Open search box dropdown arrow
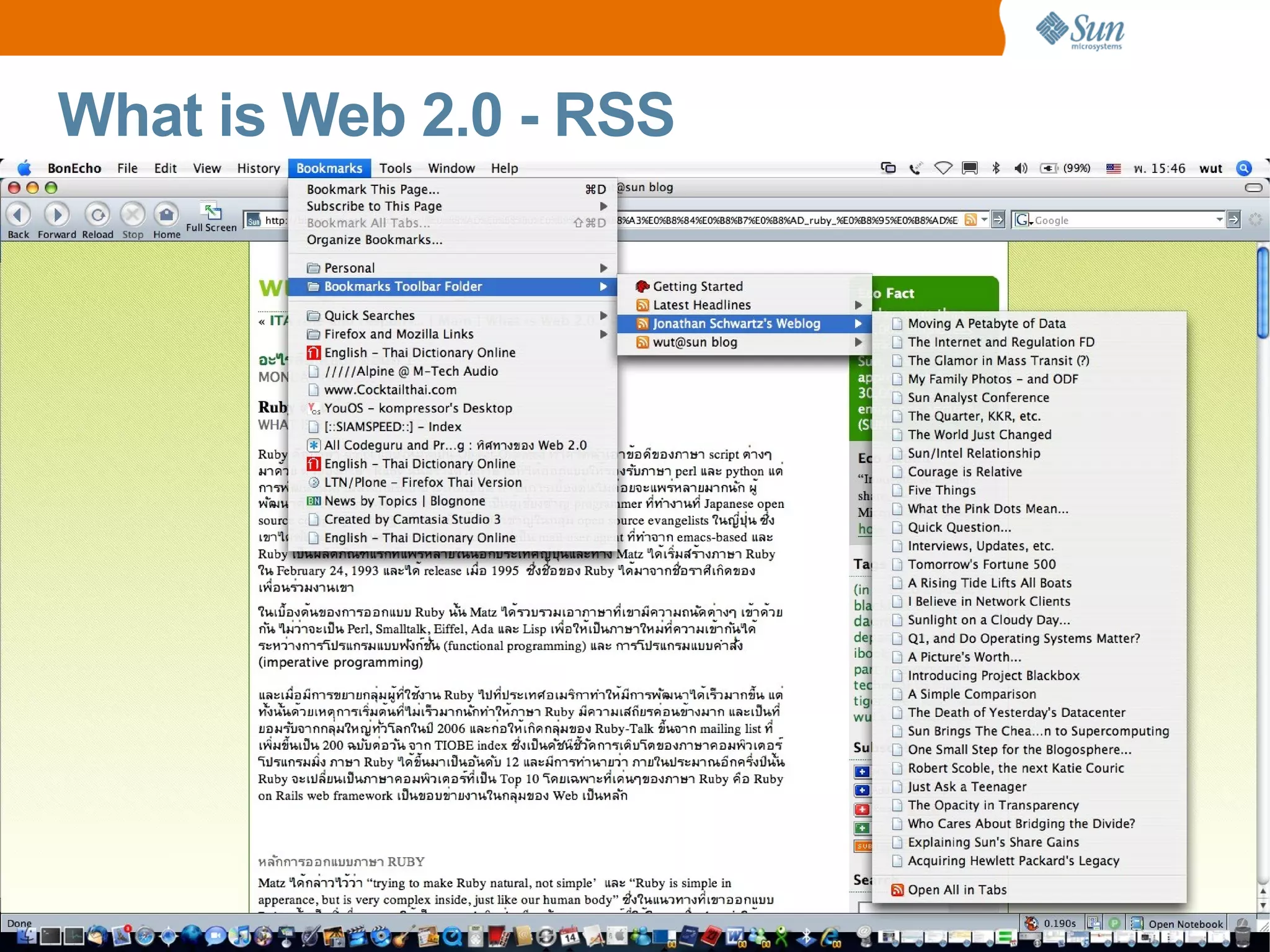The width and height of the screenshot is (1270, 952). click(x=1219, y=220)
